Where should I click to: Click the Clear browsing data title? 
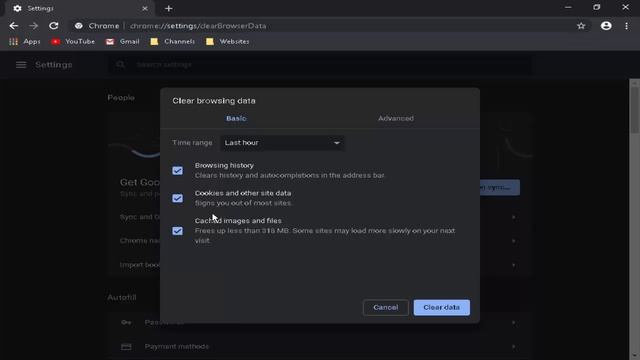[x=214, y=101]
